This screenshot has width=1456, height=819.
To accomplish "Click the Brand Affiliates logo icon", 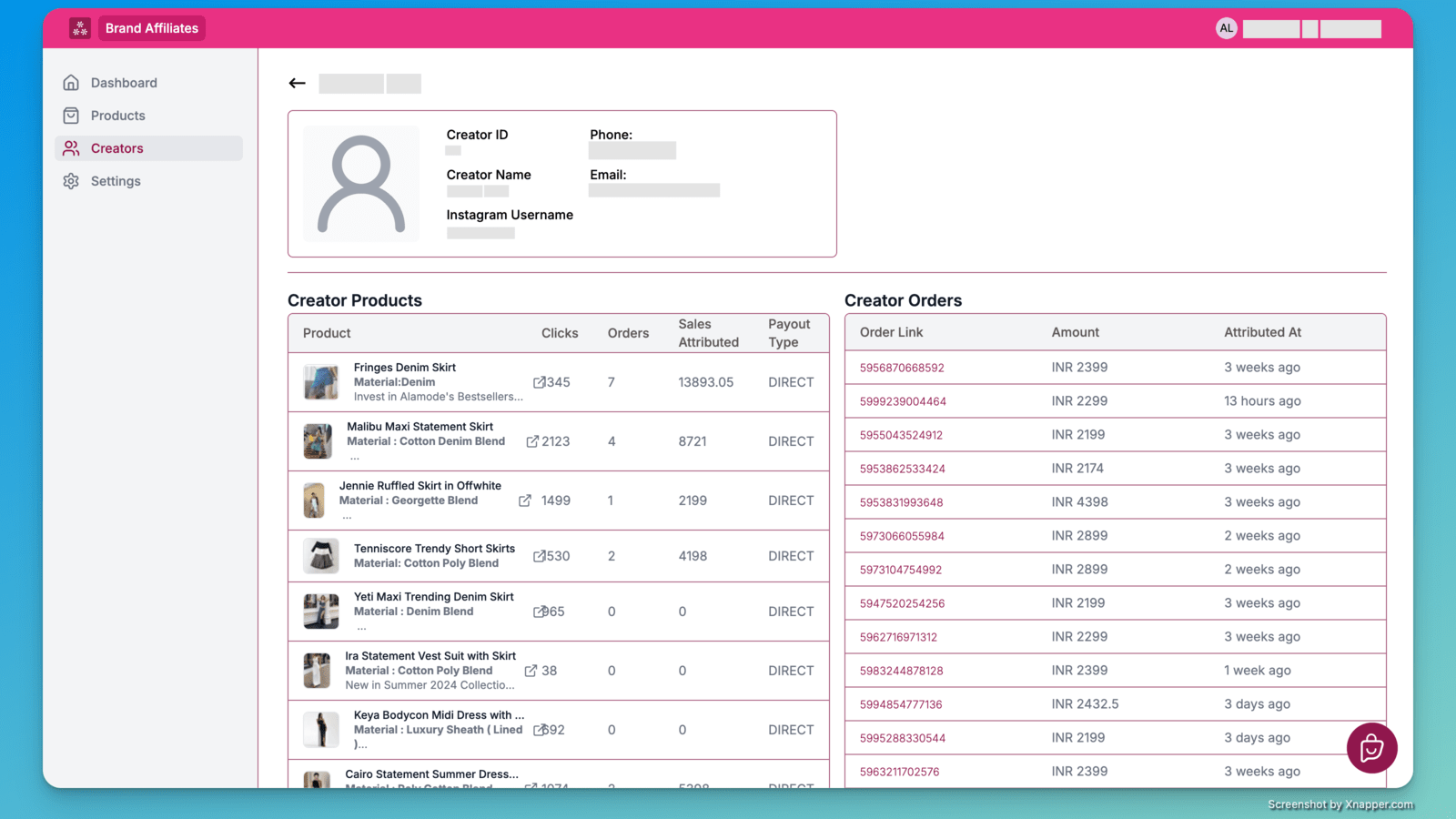I will pos(80,28).
